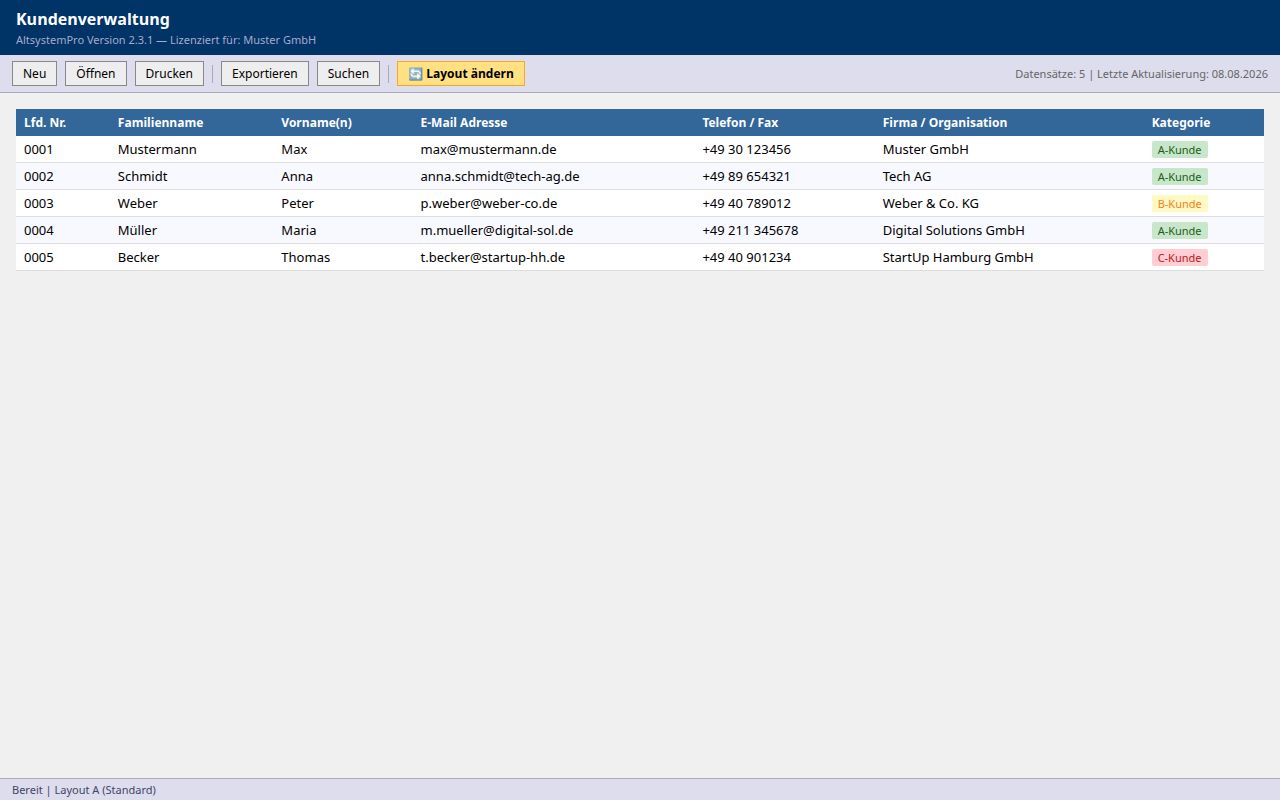Click the first name Max

[x=294, y=149]
